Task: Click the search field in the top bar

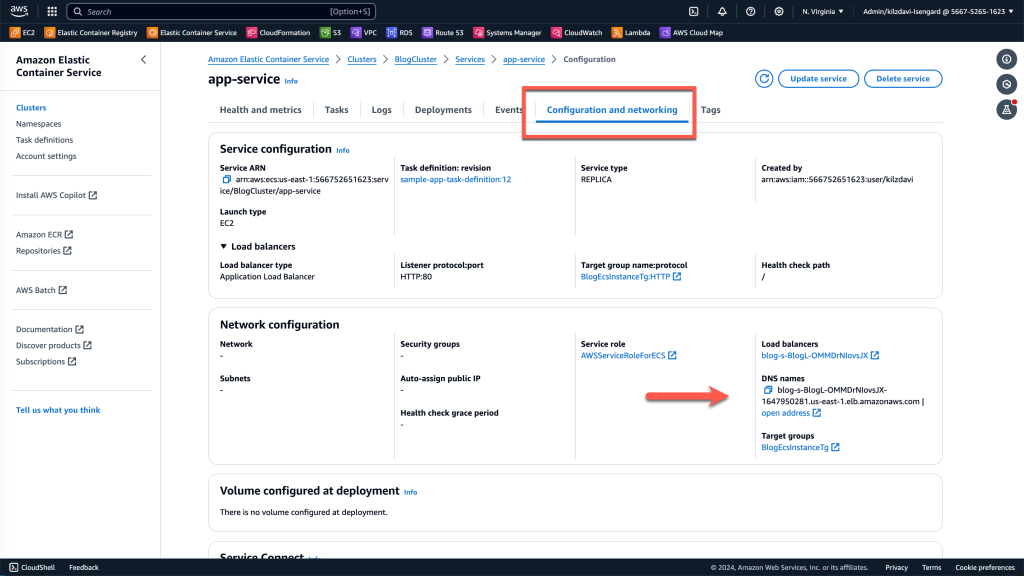Action: [200, 11]
